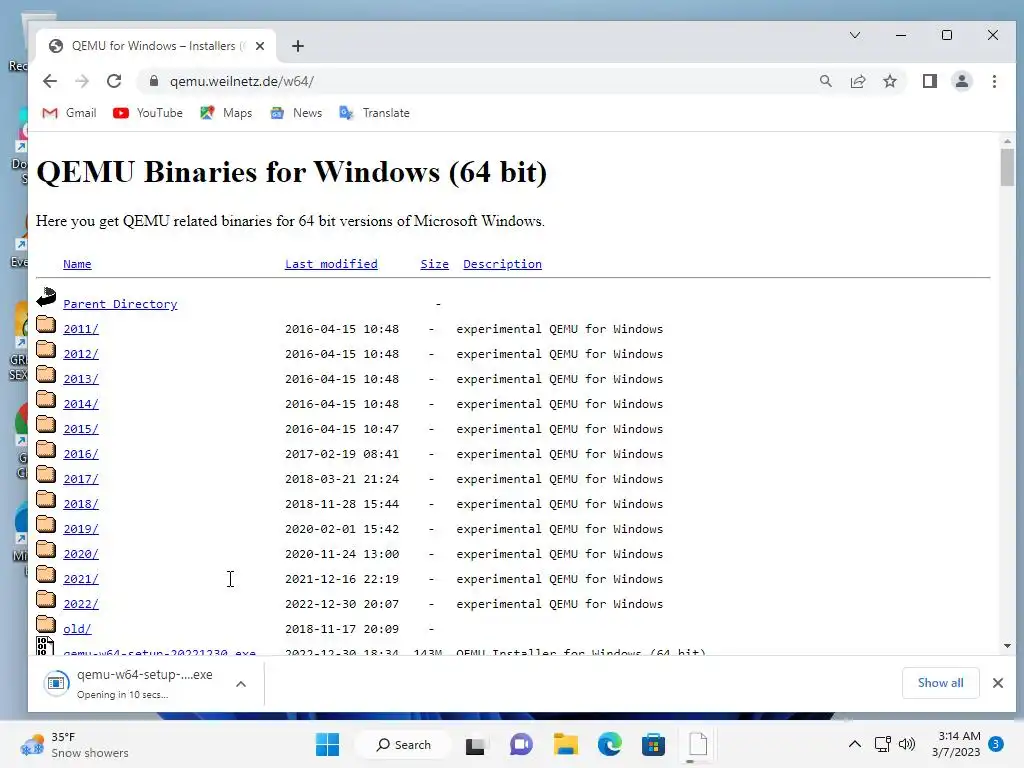Open the 2015/ folder link
Image resolution: width=1024 pixels, height=768 pixels.
click(x=81, y=429)
